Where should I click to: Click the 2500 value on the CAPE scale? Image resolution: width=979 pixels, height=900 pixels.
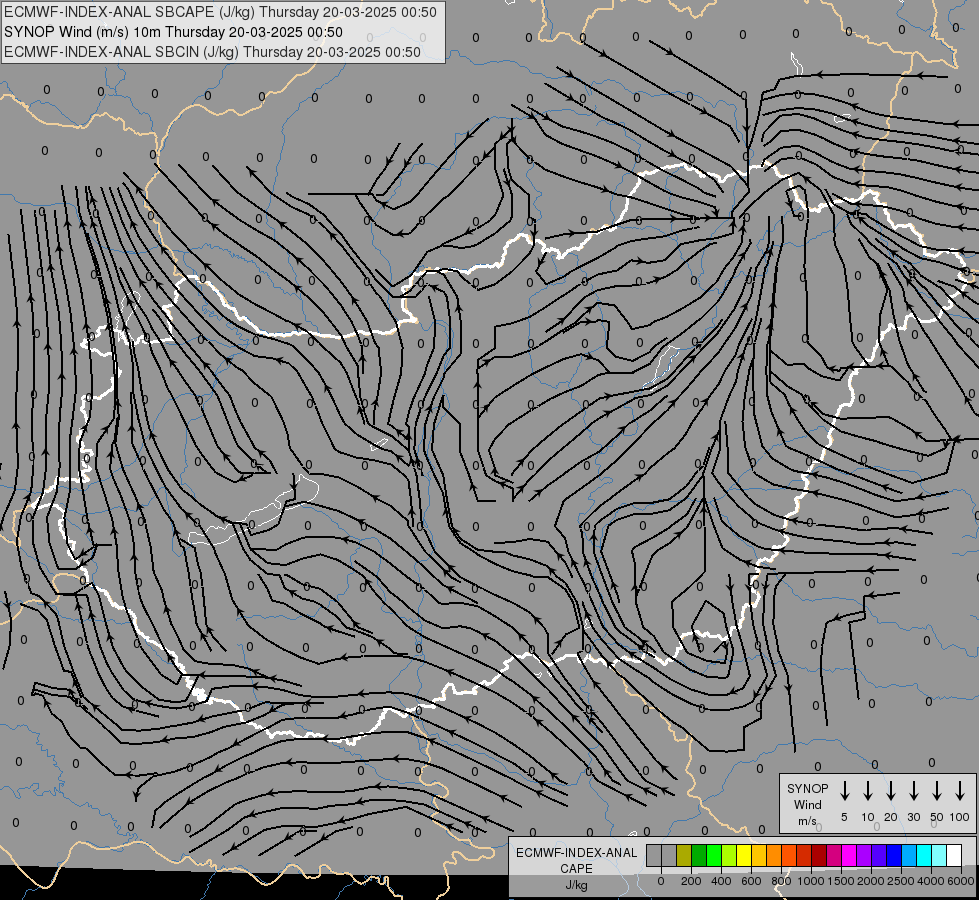(900, 881)
